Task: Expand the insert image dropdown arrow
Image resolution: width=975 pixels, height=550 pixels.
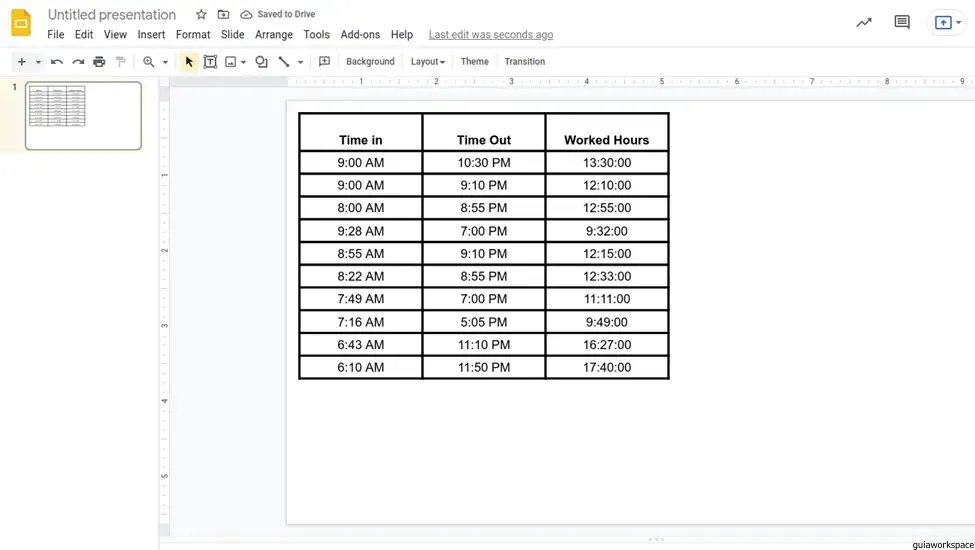Action: 243,62
